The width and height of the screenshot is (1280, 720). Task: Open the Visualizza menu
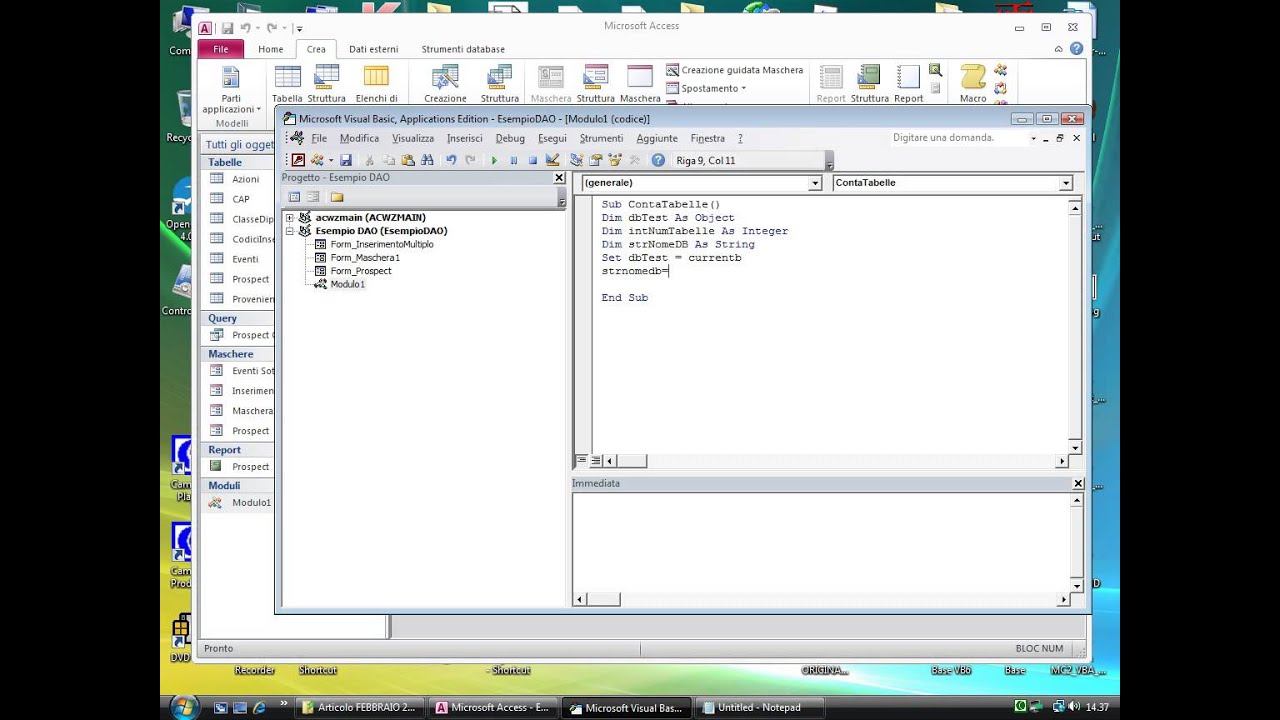[x=413, y=138]
